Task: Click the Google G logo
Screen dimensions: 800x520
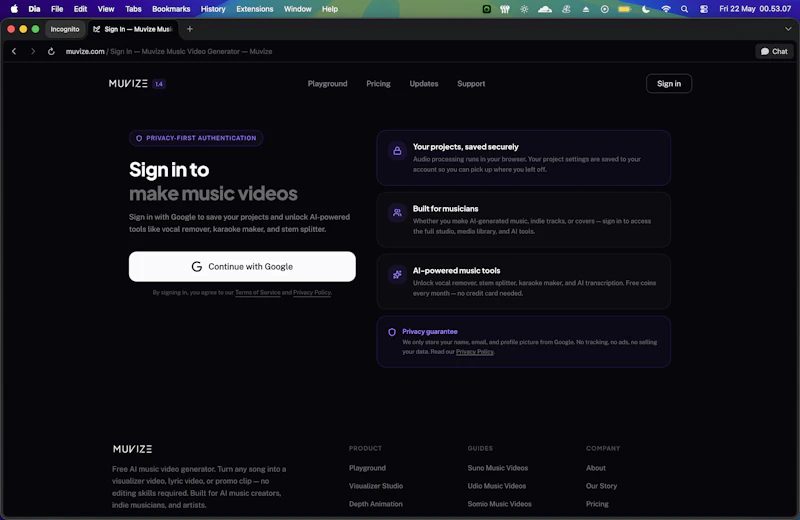Action: [196, 266]
